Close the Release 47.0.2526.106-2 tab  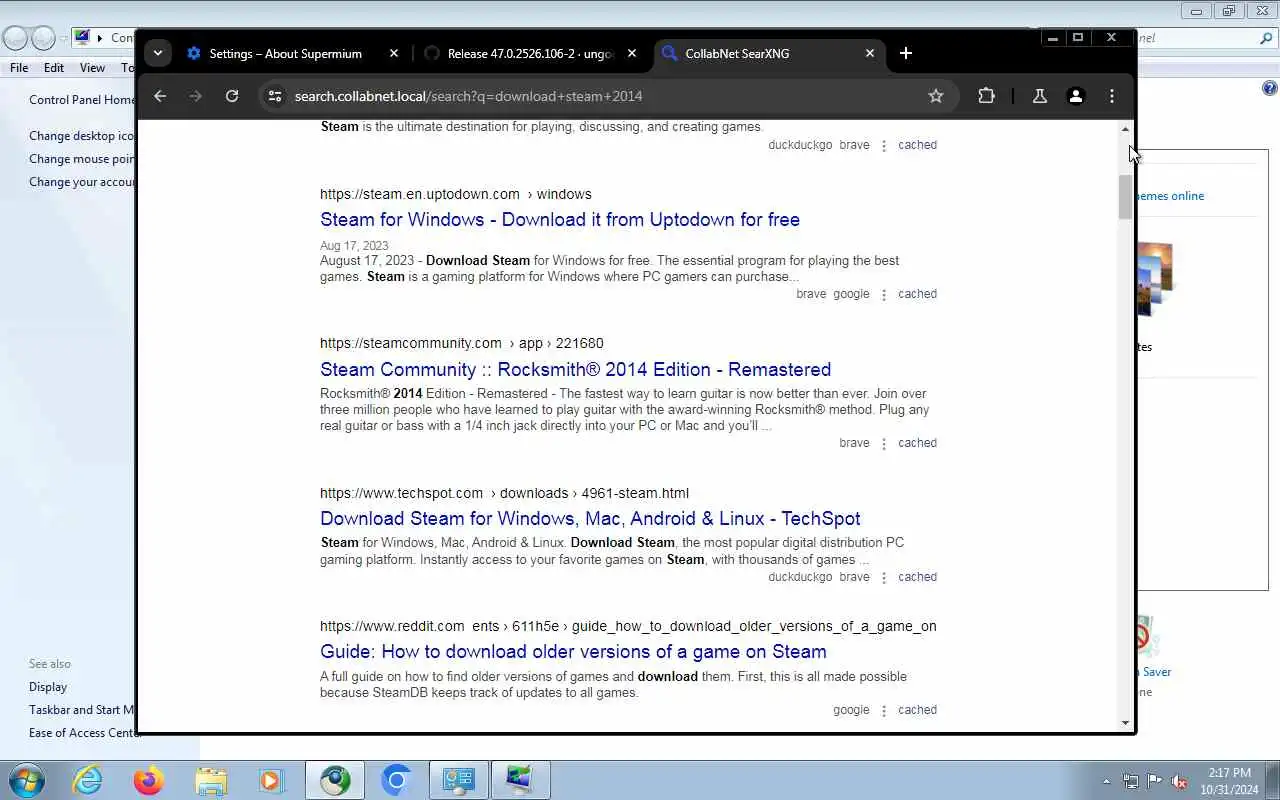click(632, 53)
